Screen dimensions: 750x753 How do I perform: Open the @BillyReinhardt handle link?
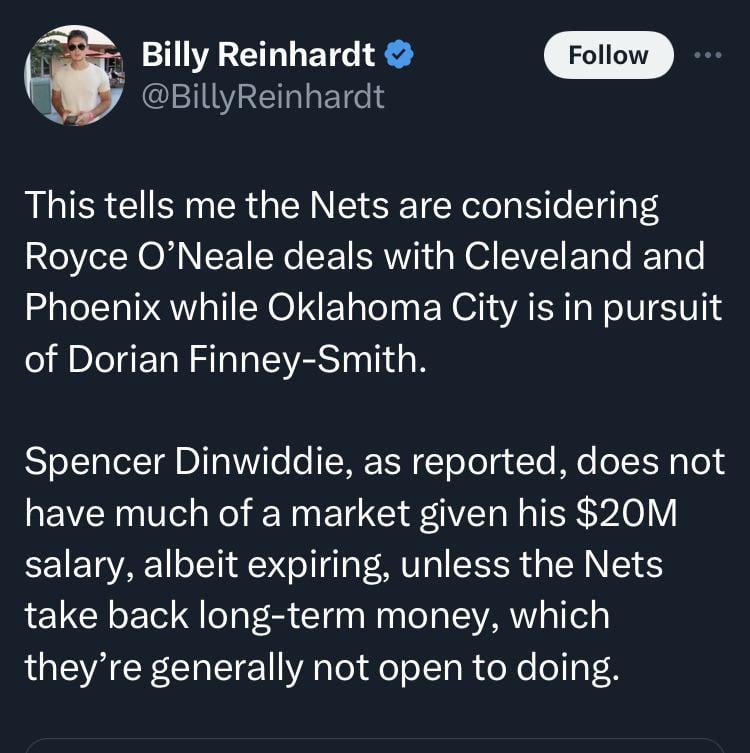tap(263, 96)
